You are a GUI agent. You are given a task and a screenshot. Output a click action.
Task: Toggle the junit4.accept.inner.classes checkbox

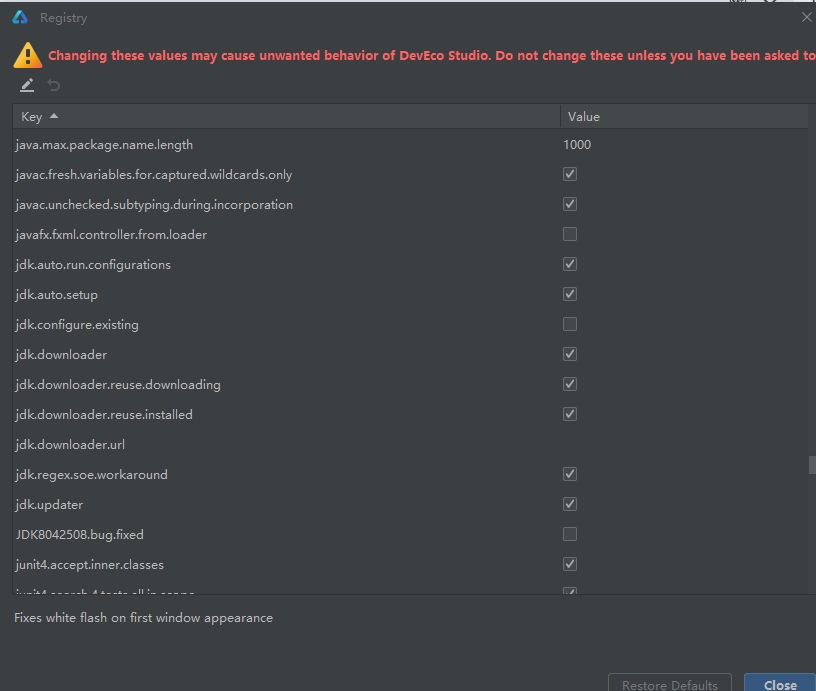570,564
